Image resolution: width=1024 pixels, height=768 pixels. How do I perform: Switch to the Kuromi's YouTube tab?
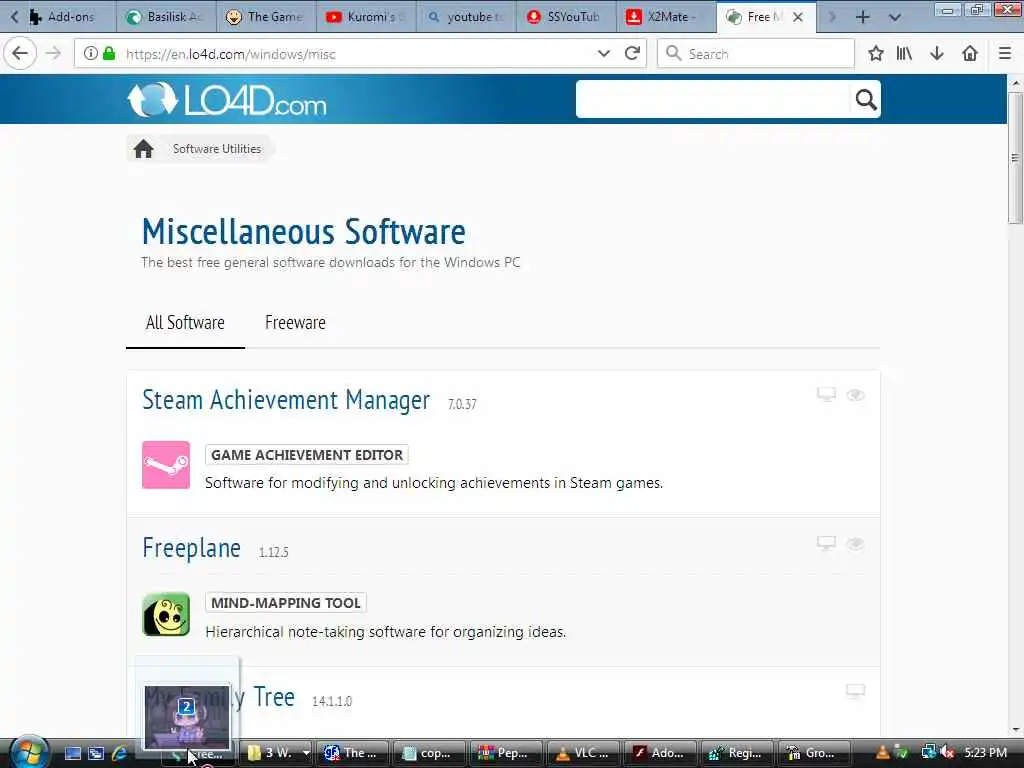click(366, 17)
